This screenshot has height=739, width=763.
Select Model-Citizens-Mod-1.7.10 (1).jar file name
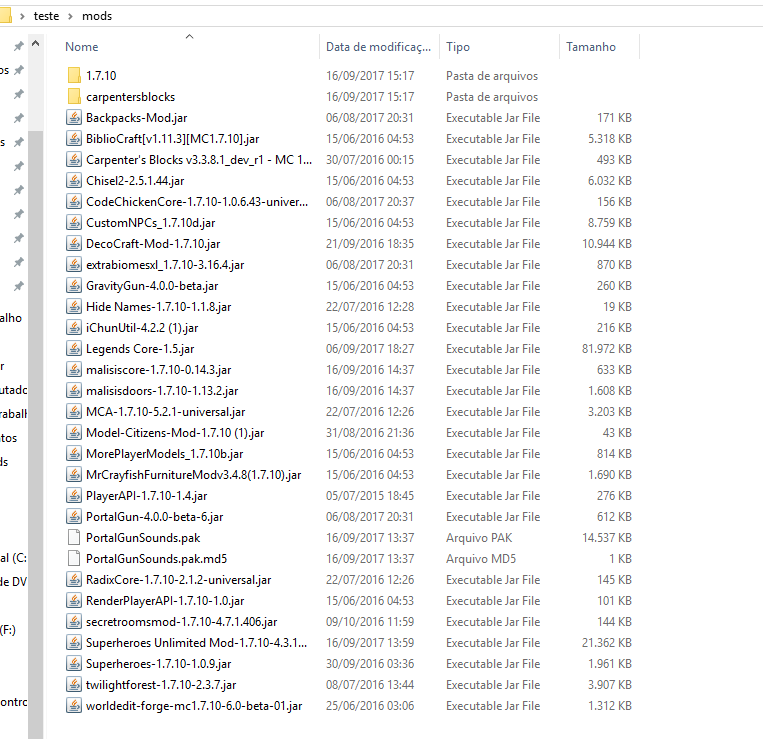[175, 433]
